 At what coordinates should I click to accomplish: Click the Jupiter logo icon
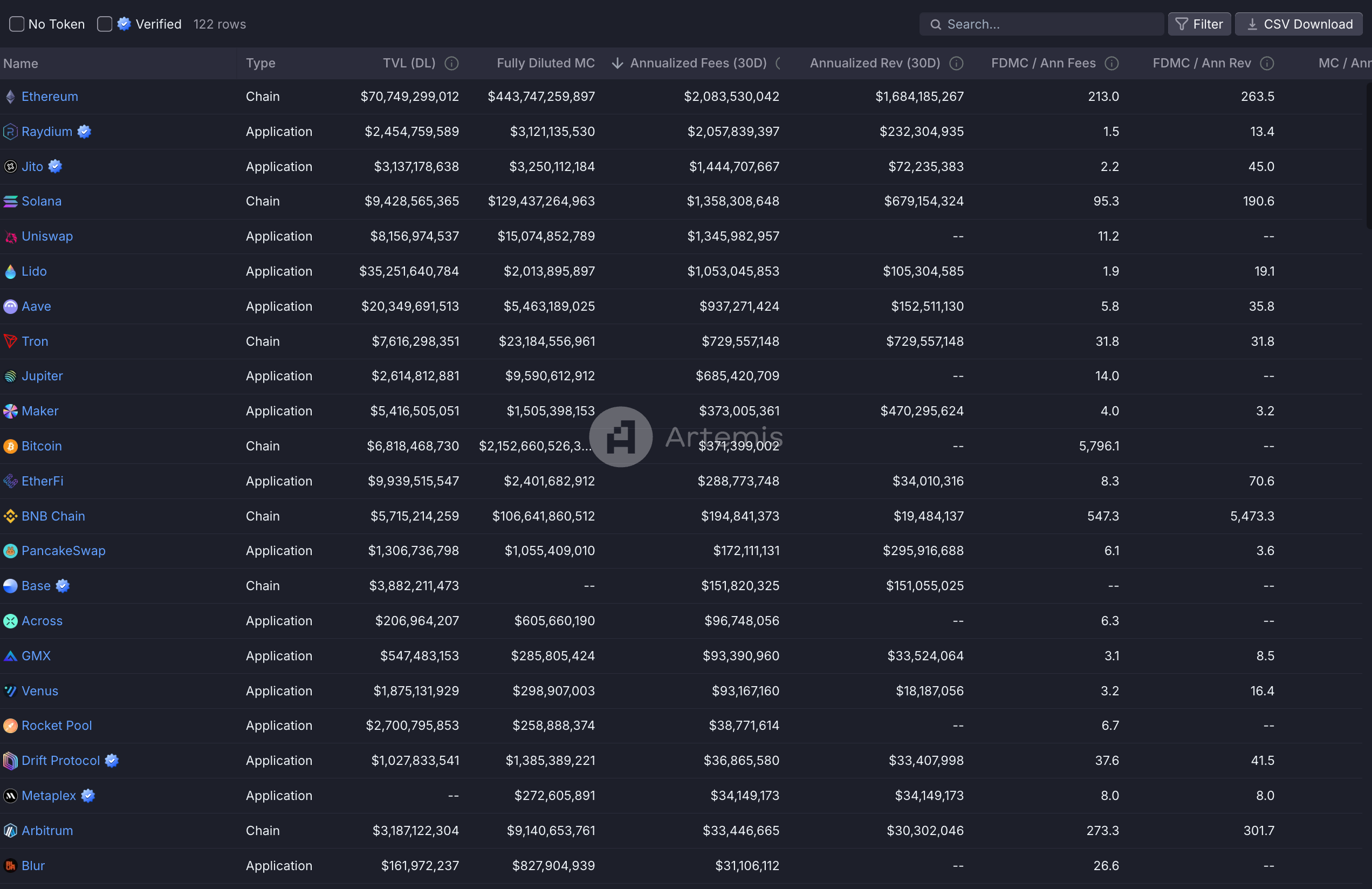10,377
